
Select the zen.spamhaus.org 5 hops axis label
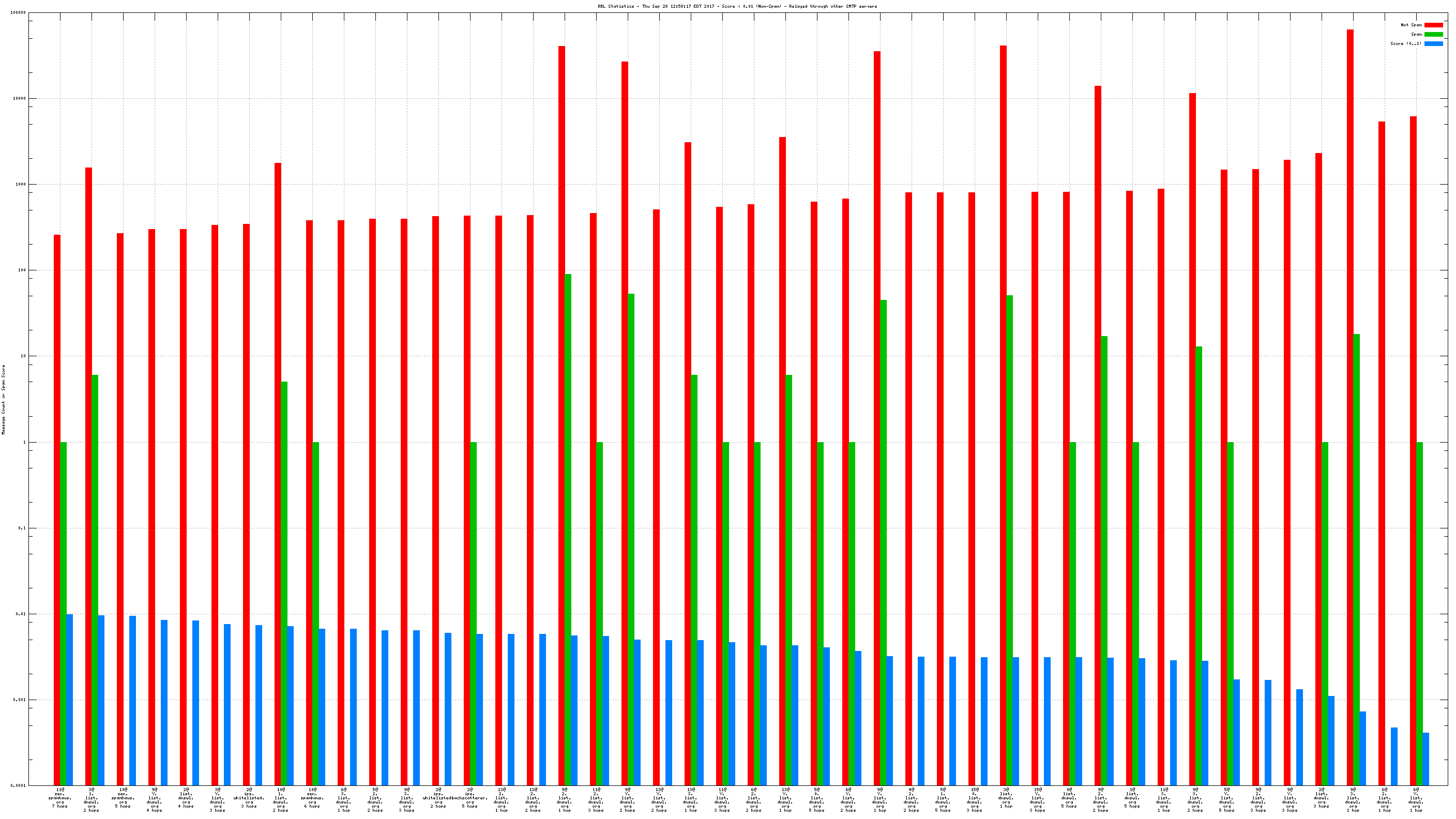point(123,797)
